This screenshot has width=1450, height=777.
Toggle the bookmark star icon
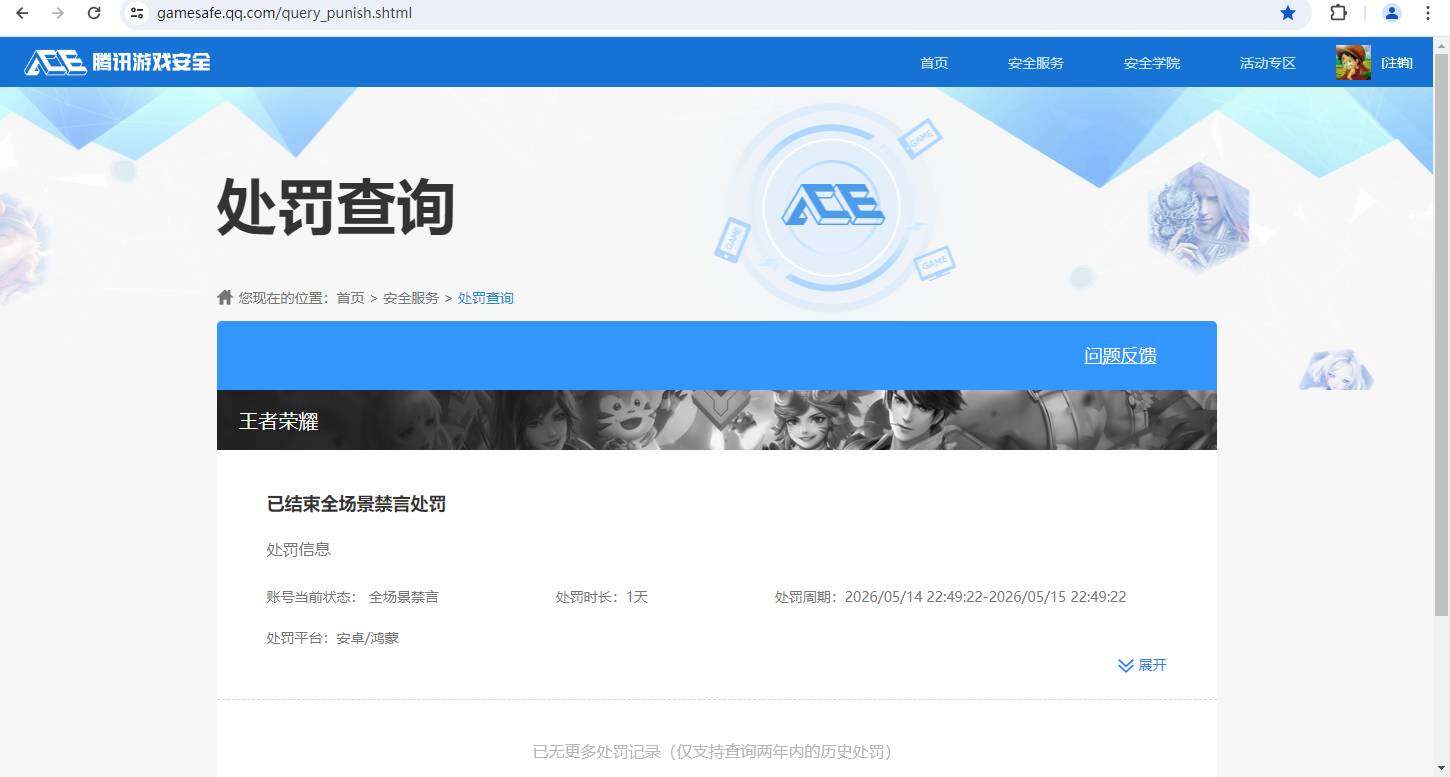point(1288,13)
